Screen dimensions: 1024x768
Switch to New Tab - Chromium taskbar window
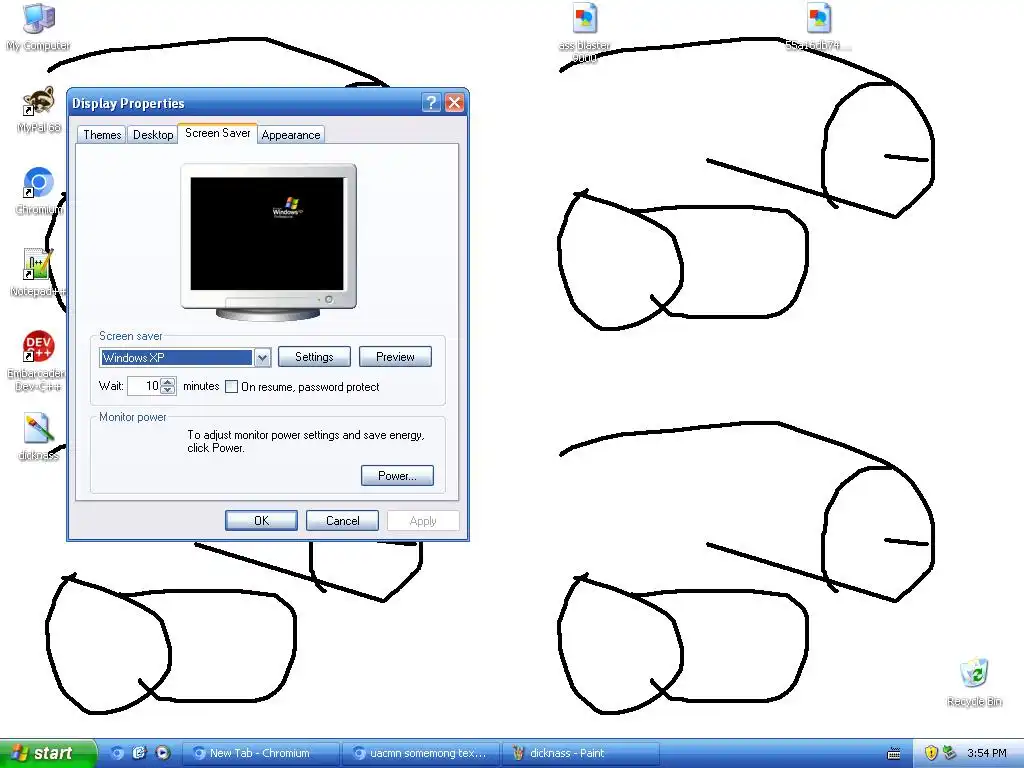[x=261, y=753]
